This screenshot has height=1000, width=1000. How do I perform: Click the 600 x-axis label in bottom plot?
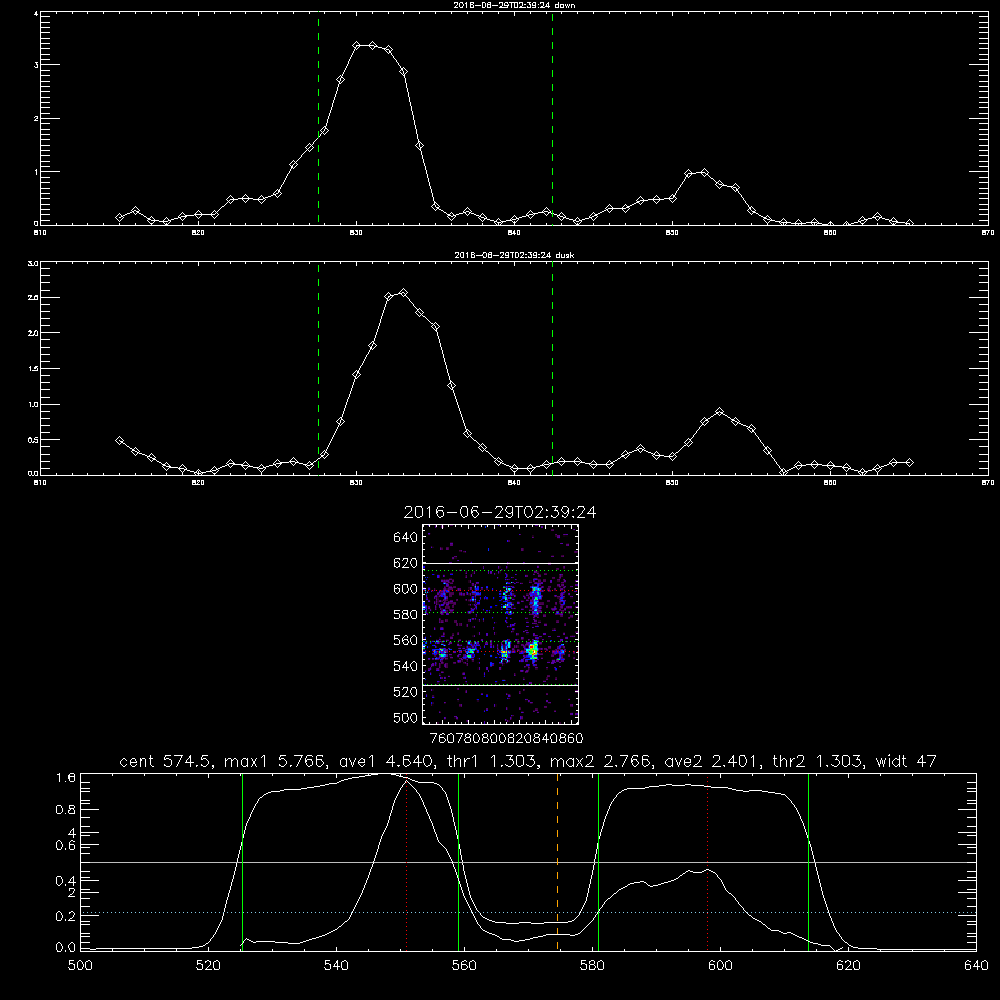[x=720, y=966]
